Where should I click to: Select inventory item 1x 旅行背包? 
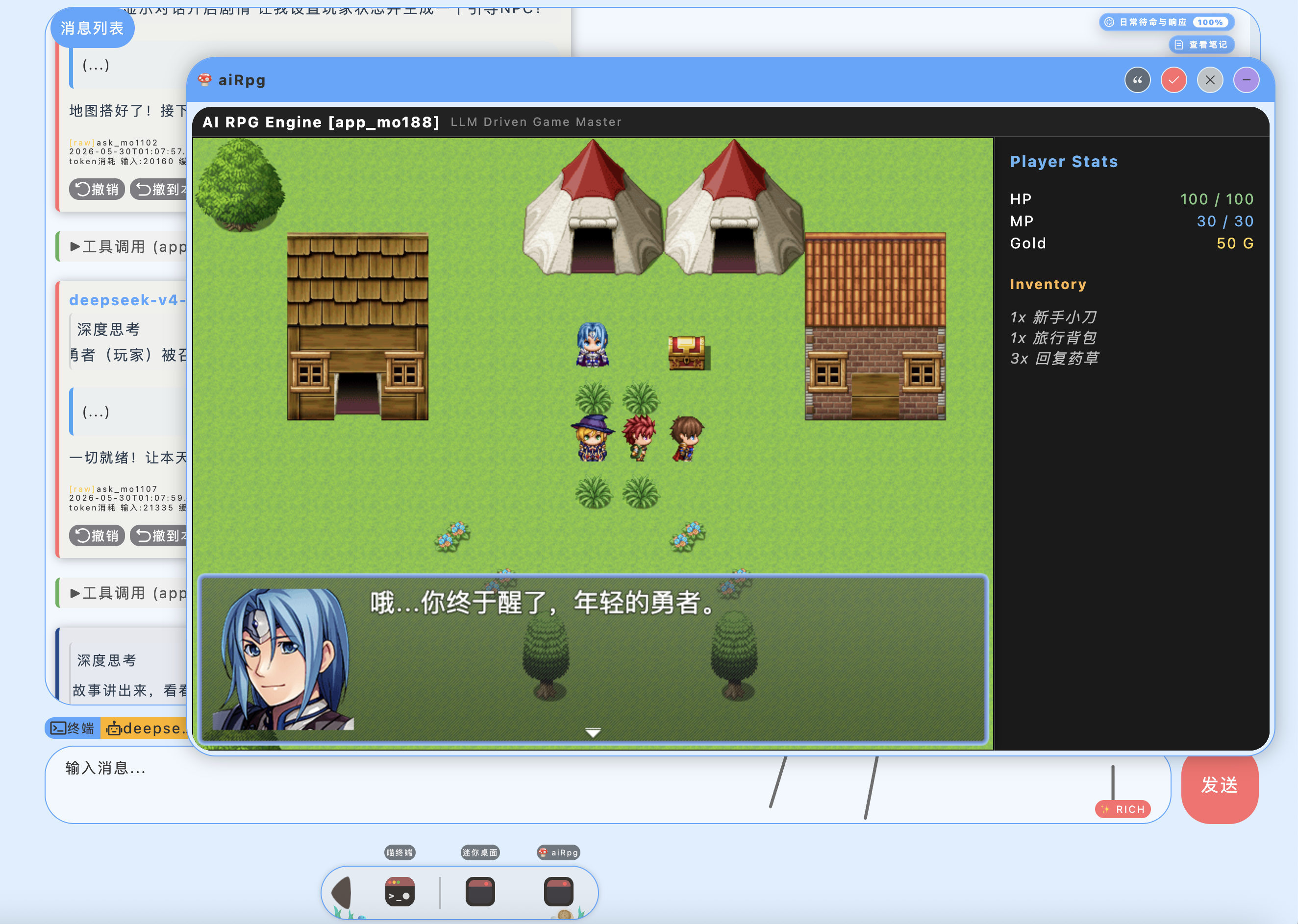[x=1053, y=338]
